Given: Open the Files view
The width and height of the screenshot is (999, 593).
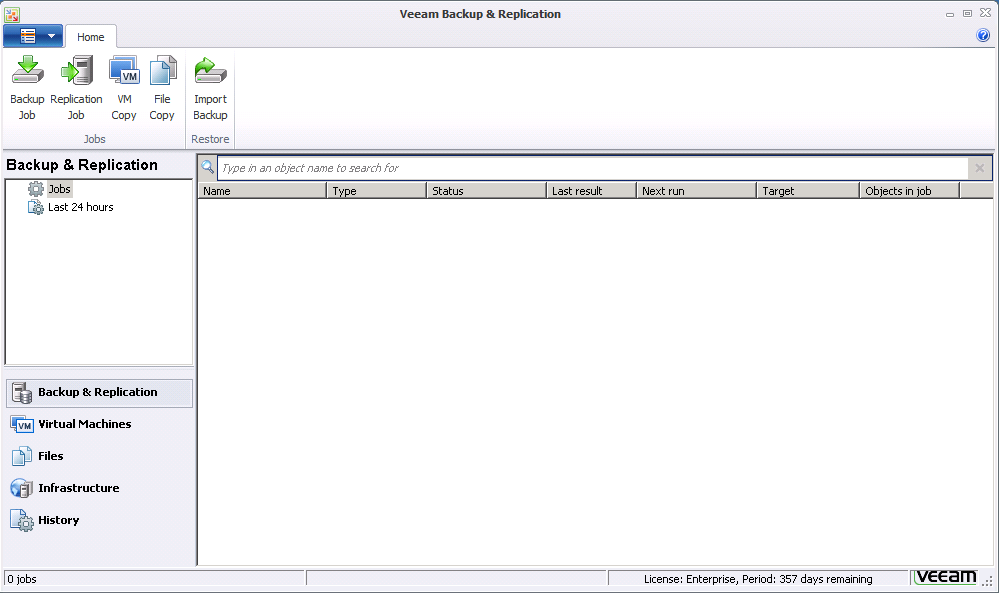Looking at the screenshot, I should (x=99, y=456).
